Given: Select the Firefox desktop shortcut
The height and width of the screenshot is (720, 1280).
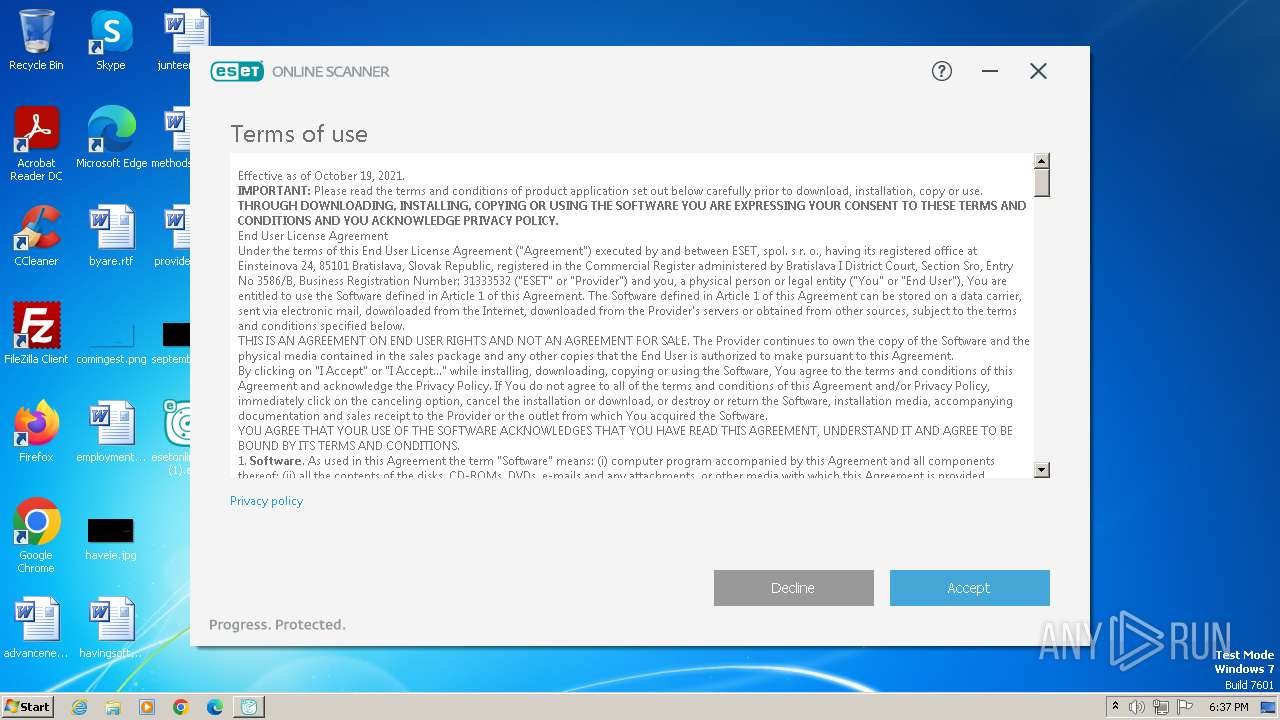Looking at the screenshot, I should (36, 432).
